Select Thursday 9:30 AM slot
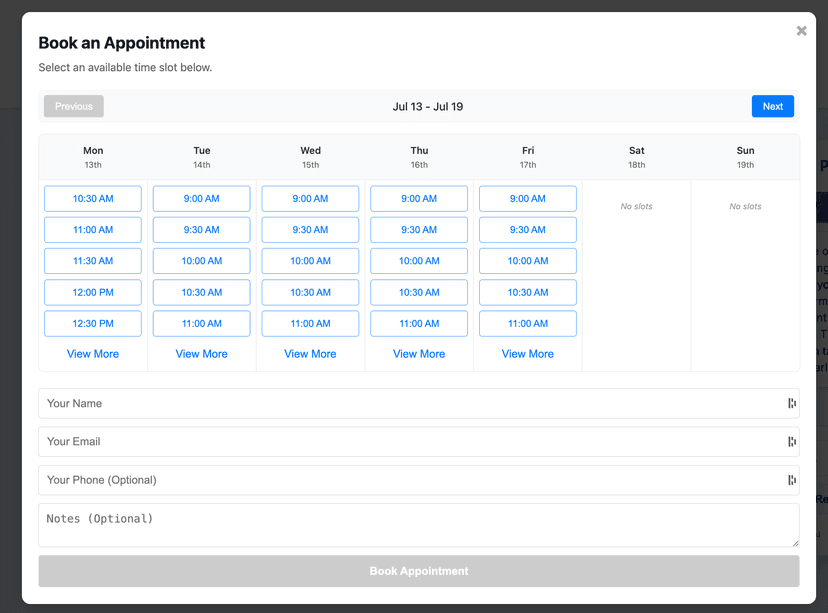828x613 pixels. tap(419, 230)
